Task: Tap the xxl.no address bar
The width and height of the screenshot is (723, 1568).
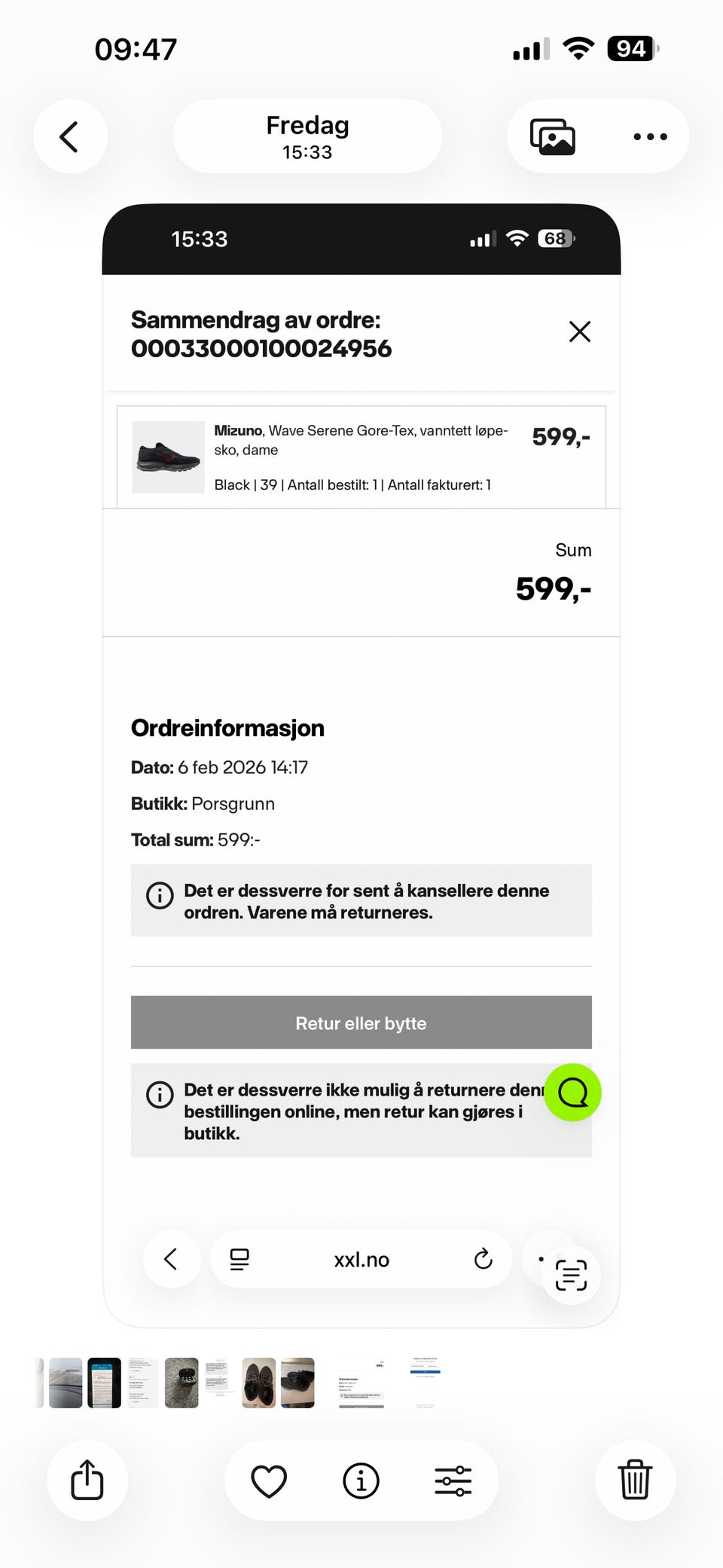Action: point(361,1259)
